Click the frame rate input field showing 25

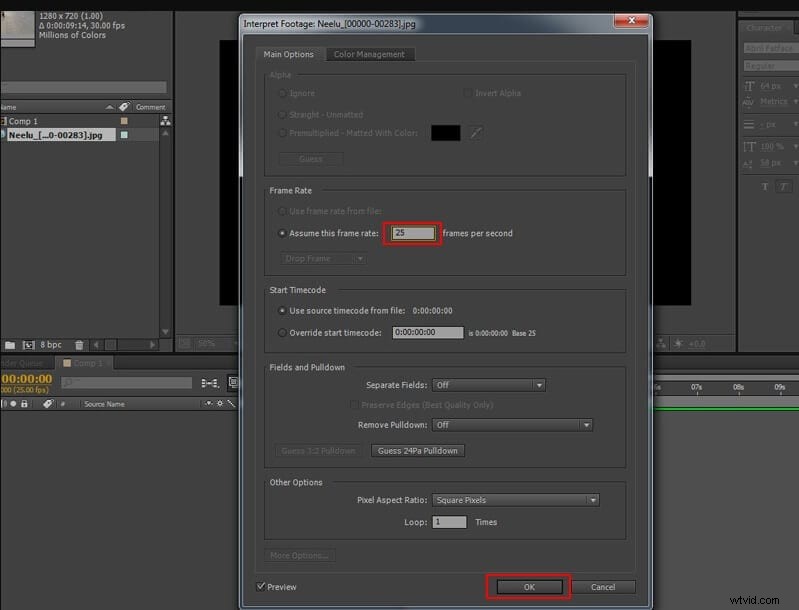(413, 233)
